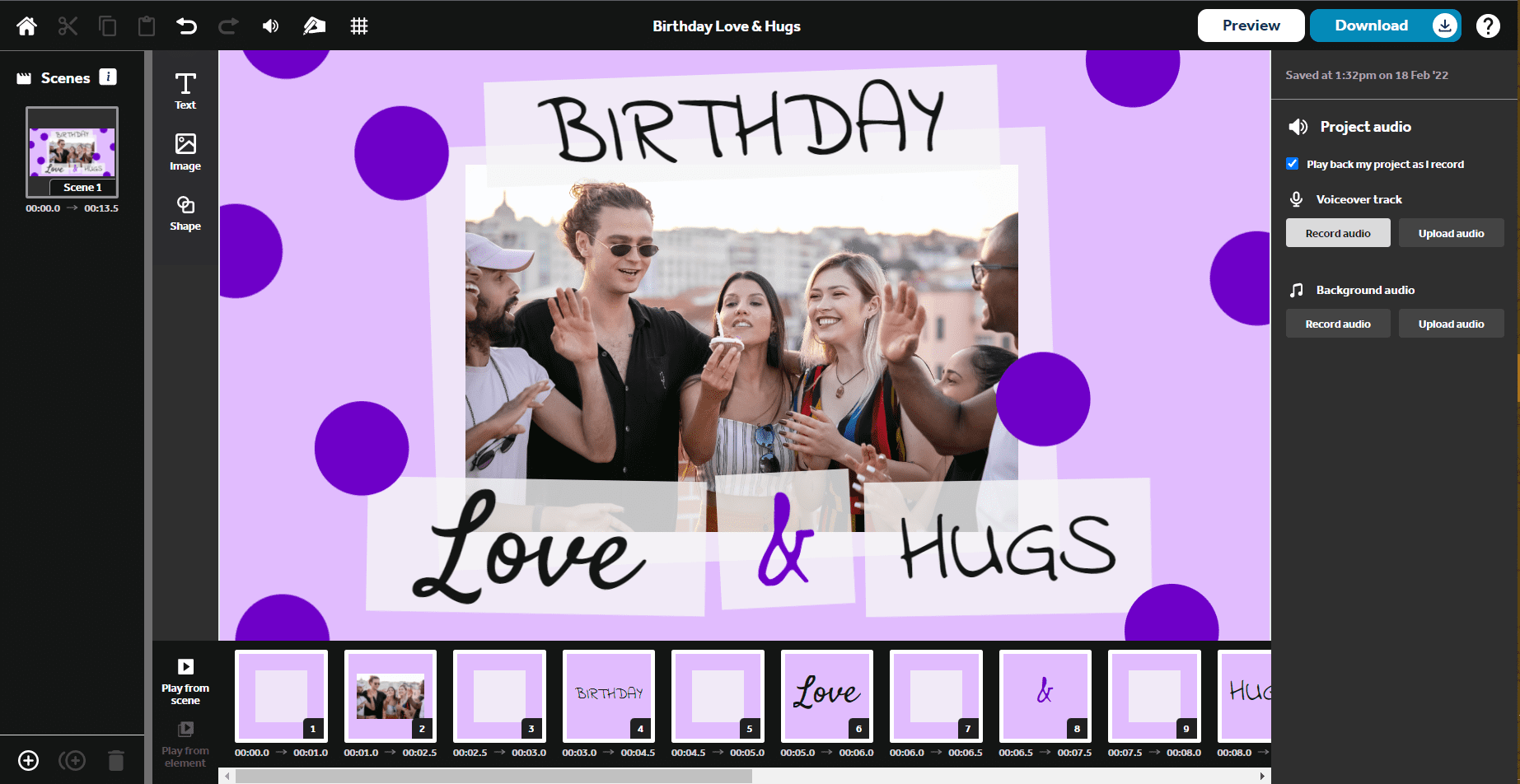
Task: Select timeline element 2 with the photo
Action: (391, 696)
